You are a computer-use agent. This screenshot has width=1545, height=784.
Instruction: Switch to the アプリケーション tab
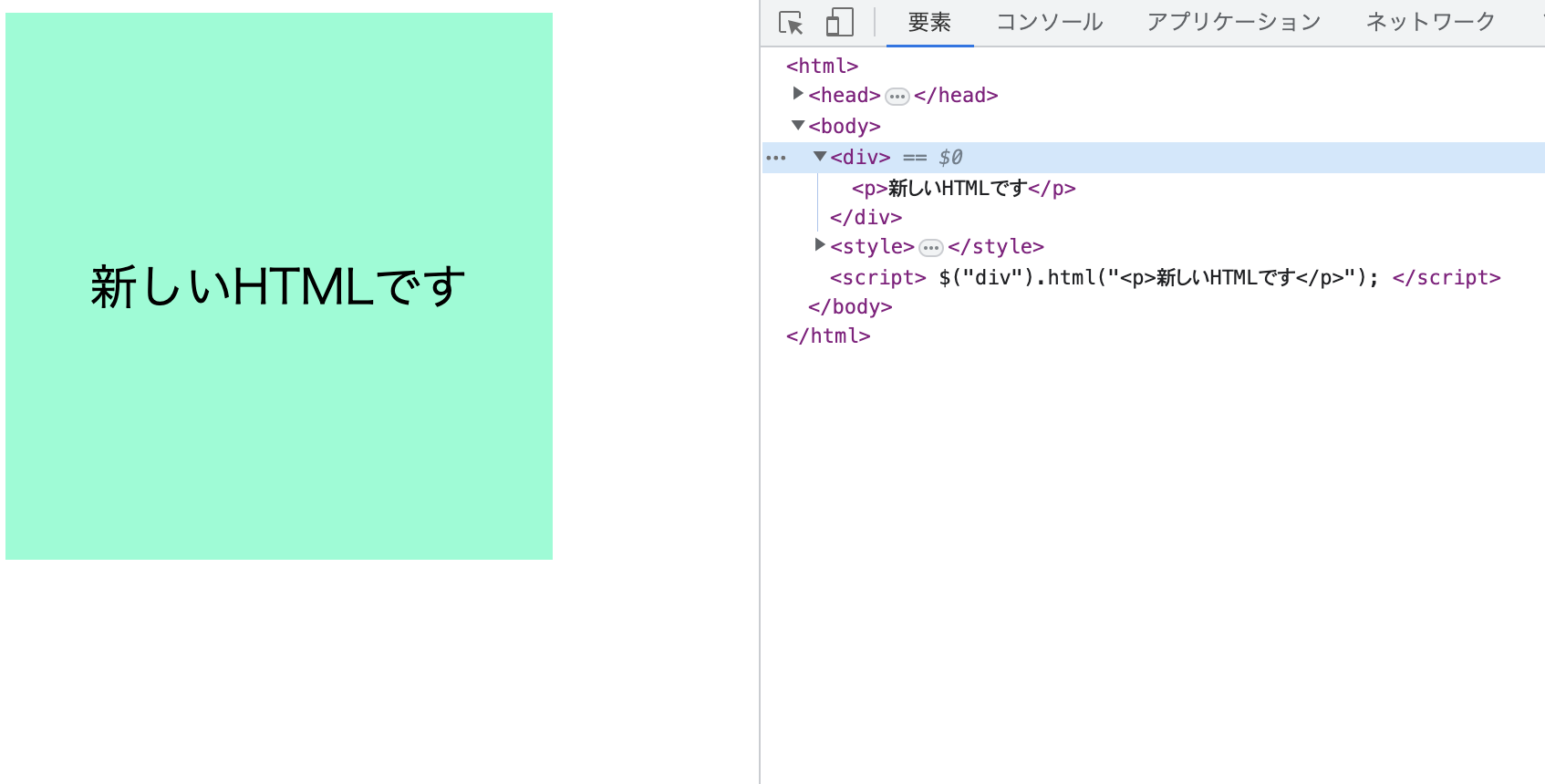coord(1233,22)
